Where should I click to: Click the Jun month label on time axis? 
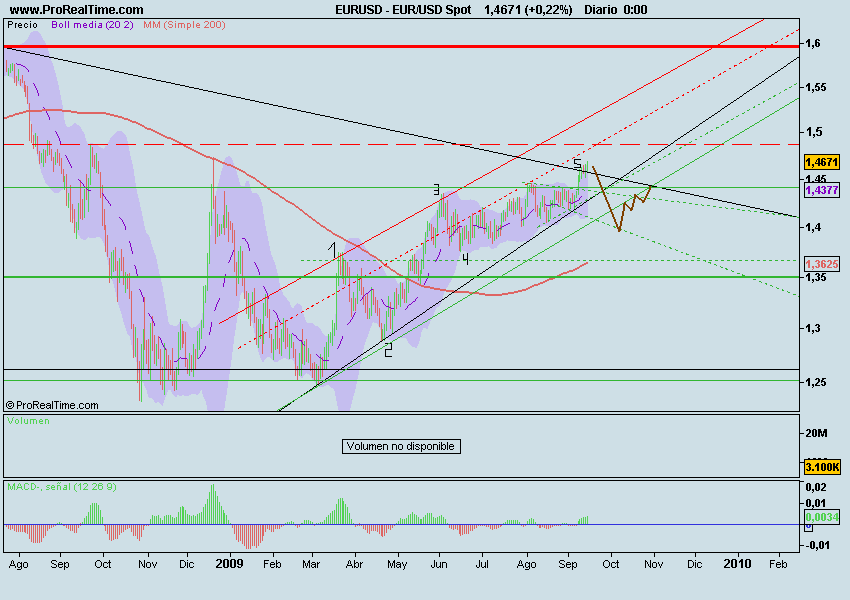(439, 564)
